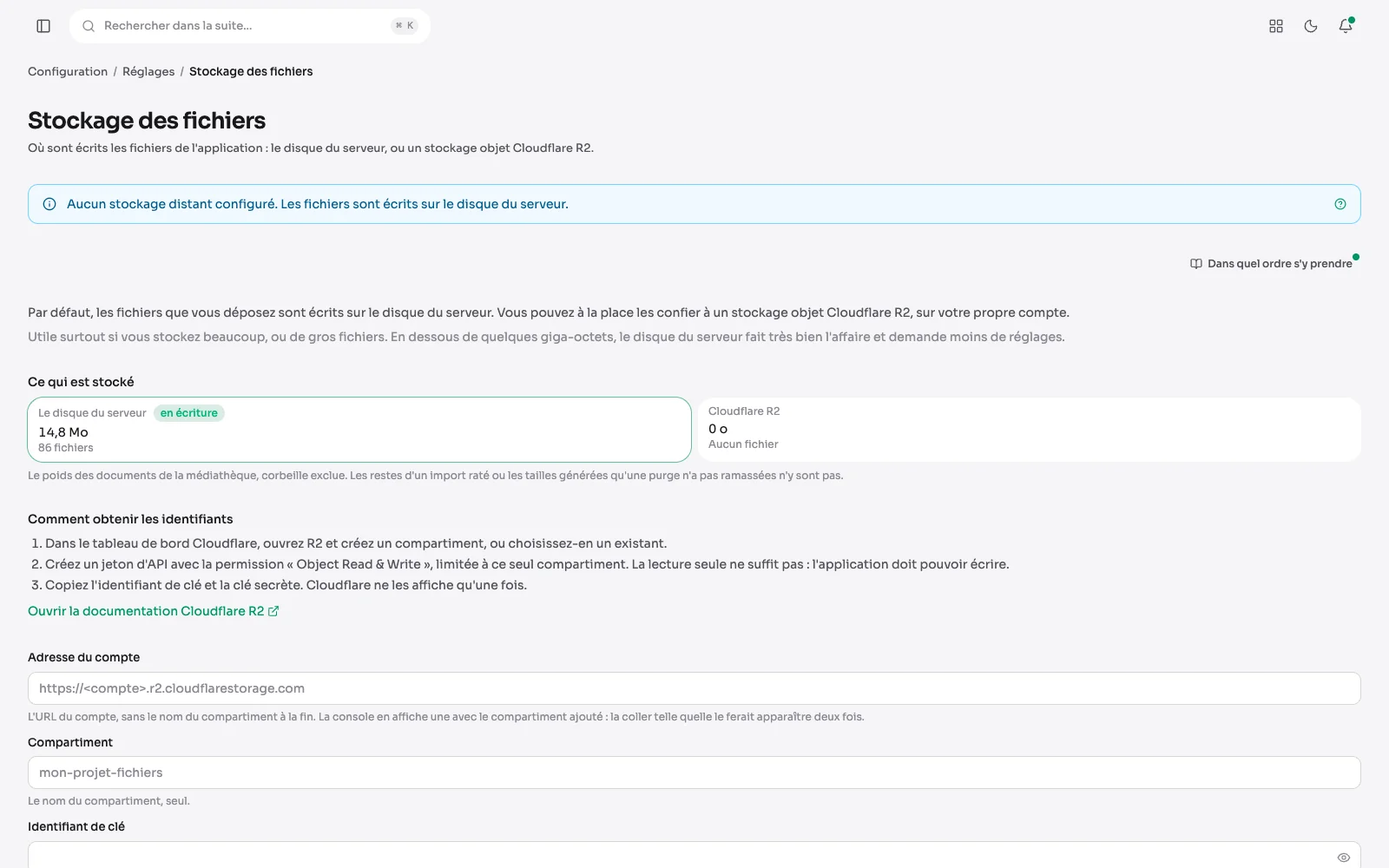The height and width of the screenshot is (868, 1389).
Task: Open the notifications bell
Action: point(1346,26)
